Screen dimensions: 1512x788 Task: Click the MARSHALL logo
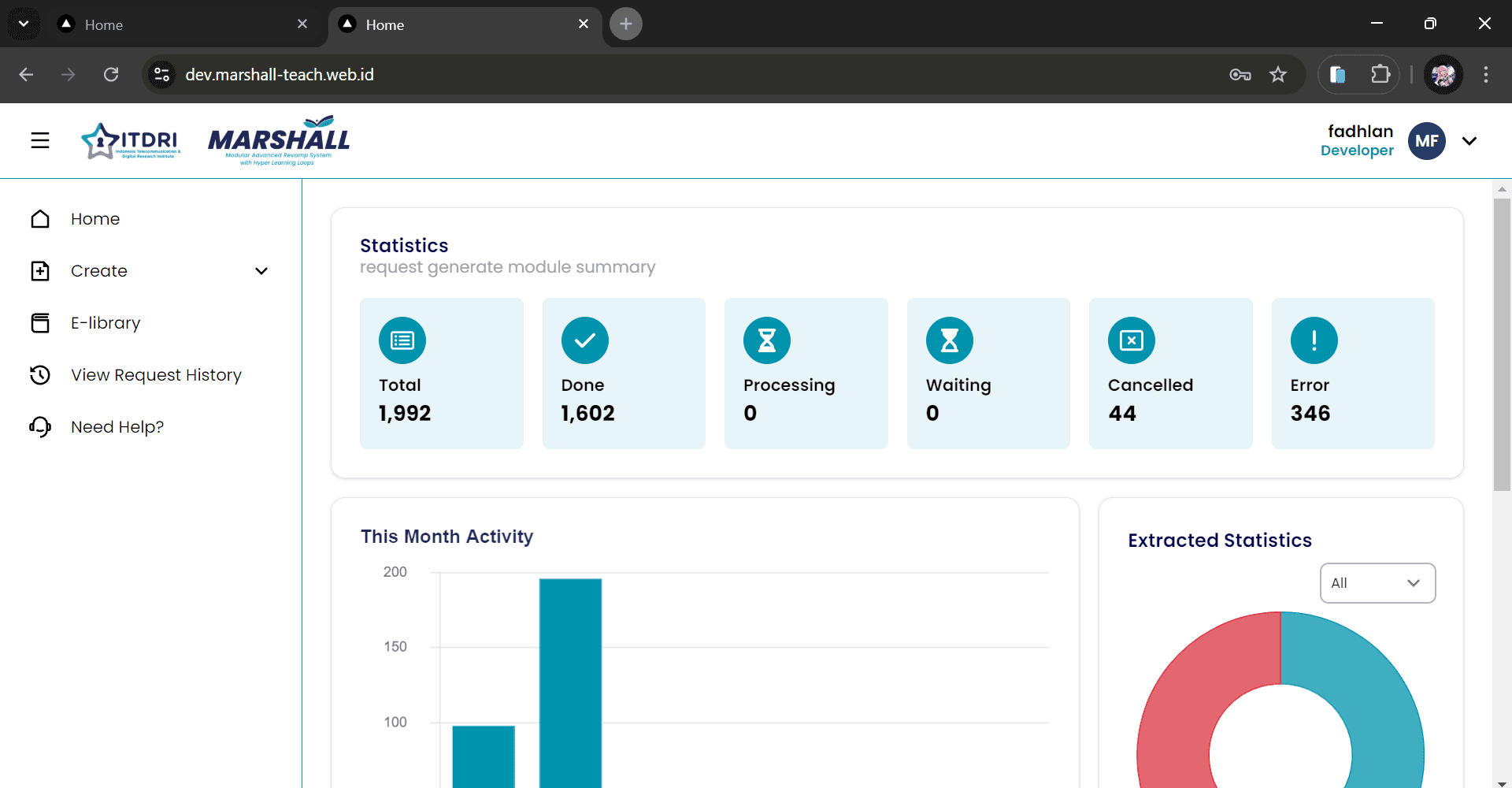coord(279,140)
